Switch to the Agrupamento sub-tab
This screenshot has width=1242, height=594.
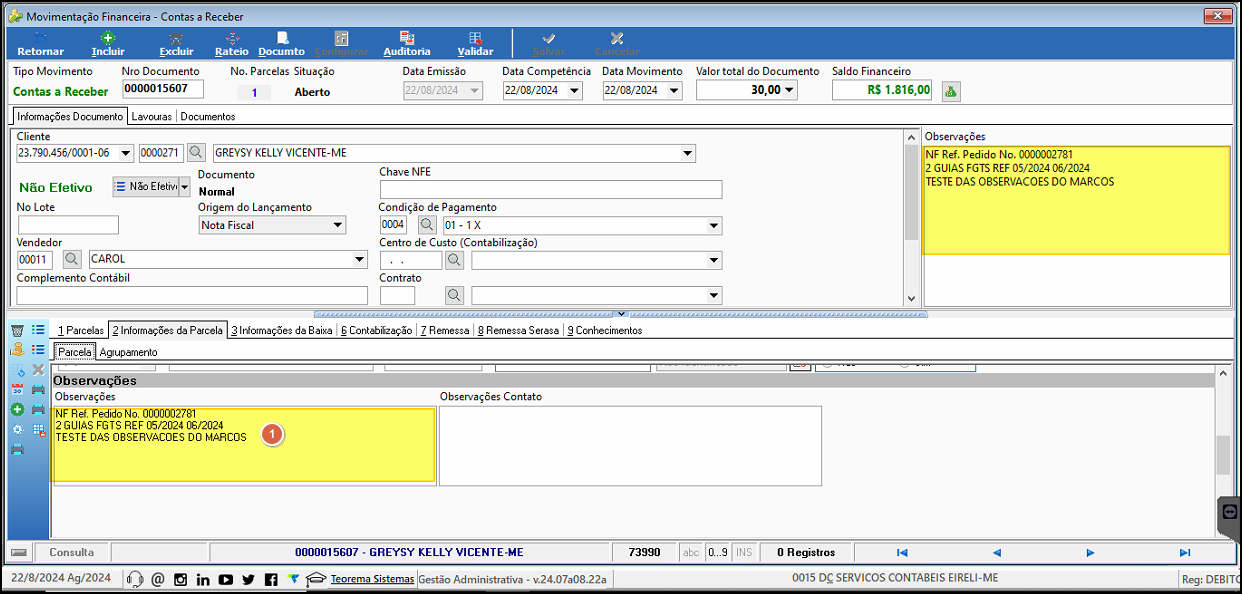coord(128,352)
